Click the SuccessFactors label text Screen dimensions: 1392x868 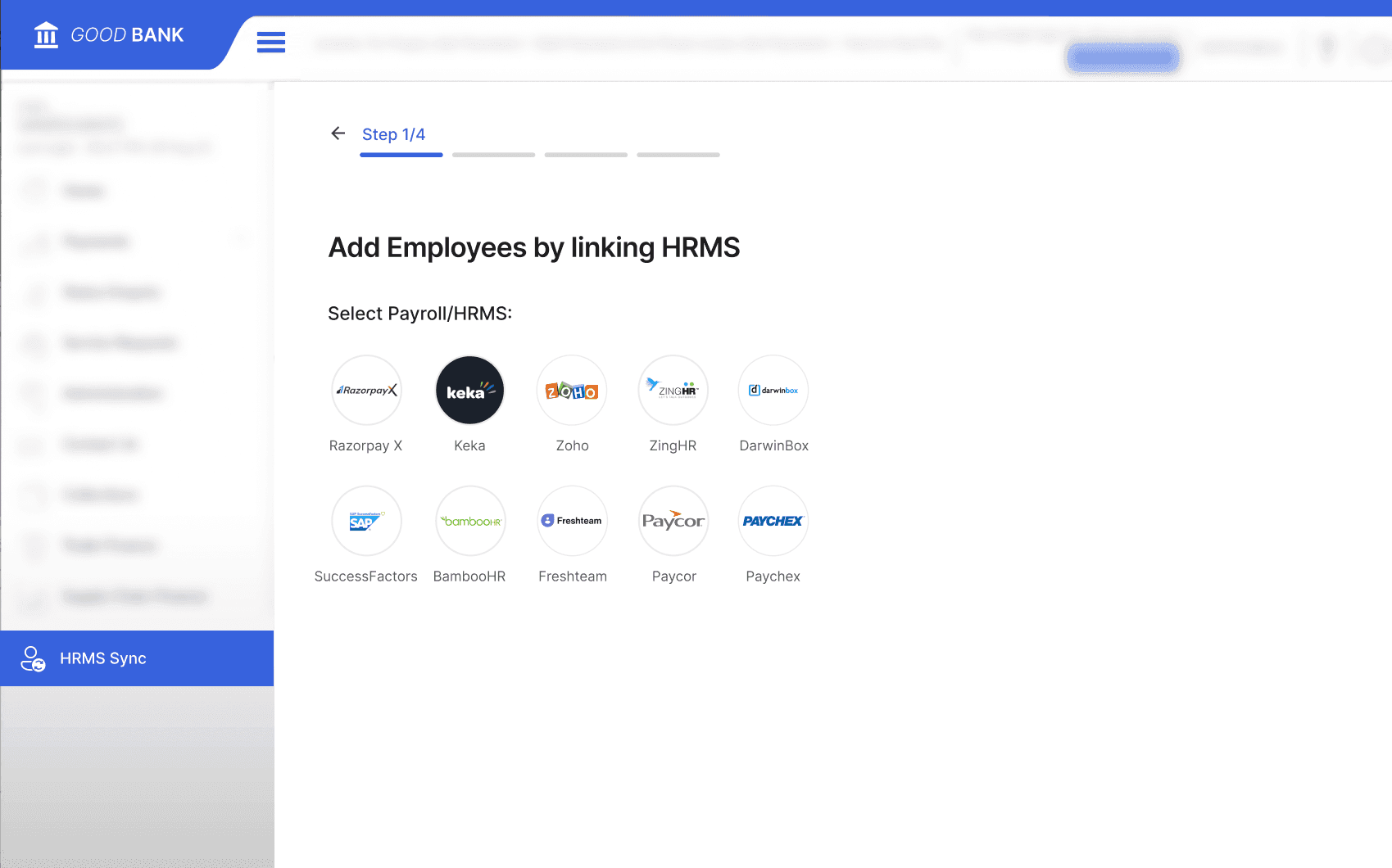(365, 576)
